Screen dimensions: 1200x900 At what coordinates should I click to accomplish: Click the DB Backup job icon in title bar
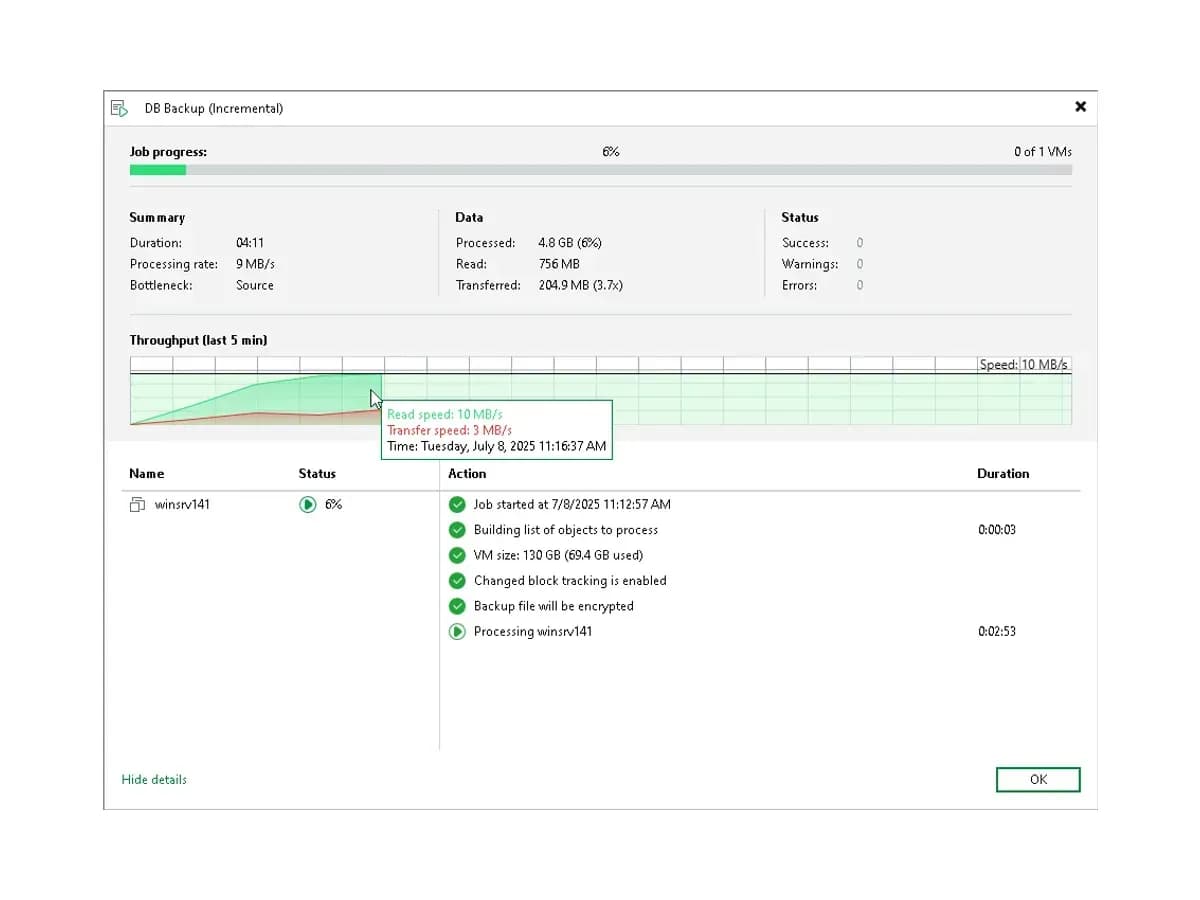point(119,108)
